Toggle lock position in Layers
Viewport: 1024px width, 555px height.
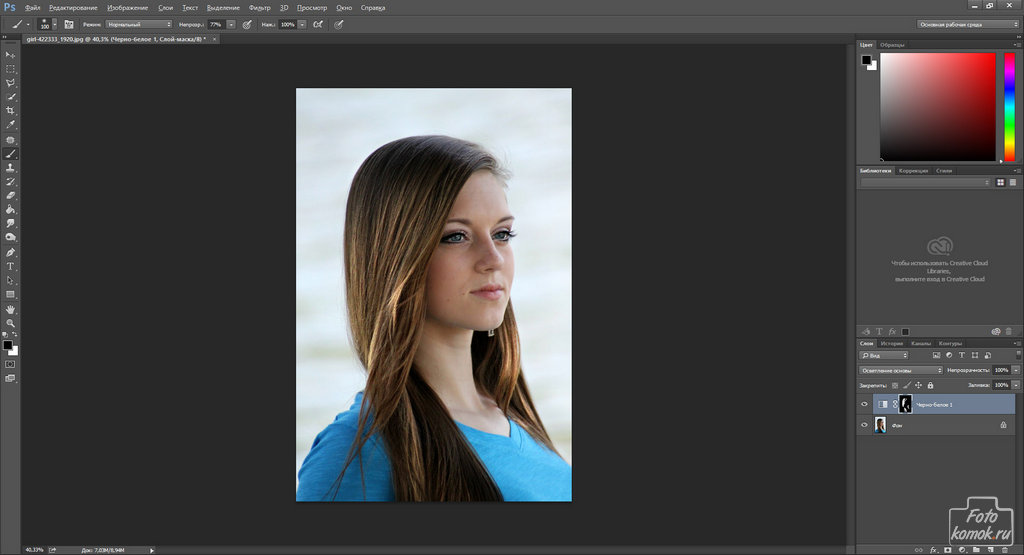coord(918,385)
